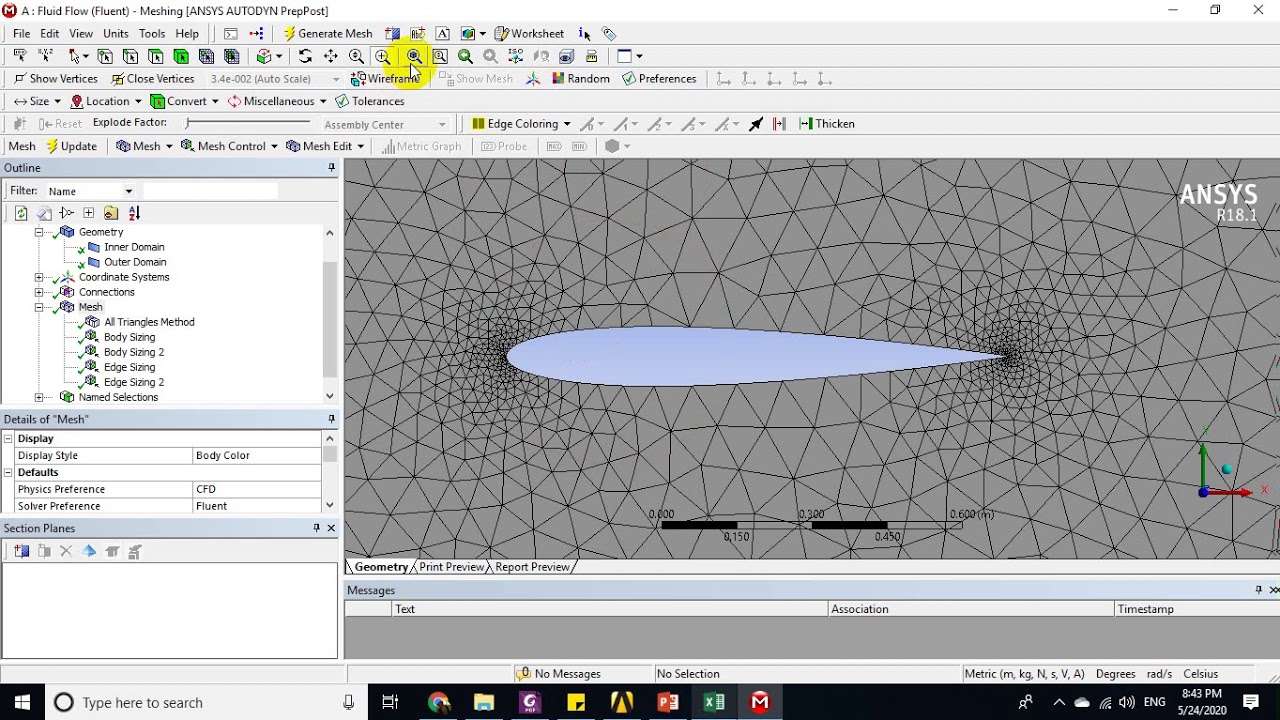The width and height of the screenshot is (1280, 720).
Task: Adjust the Explode Factor slider
Action: 248,123
